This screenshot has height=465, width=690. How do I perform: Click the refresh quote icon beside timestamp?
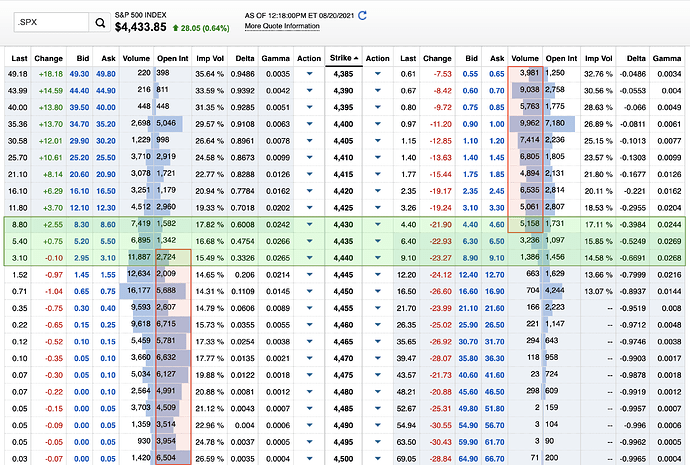coord(363,15)
